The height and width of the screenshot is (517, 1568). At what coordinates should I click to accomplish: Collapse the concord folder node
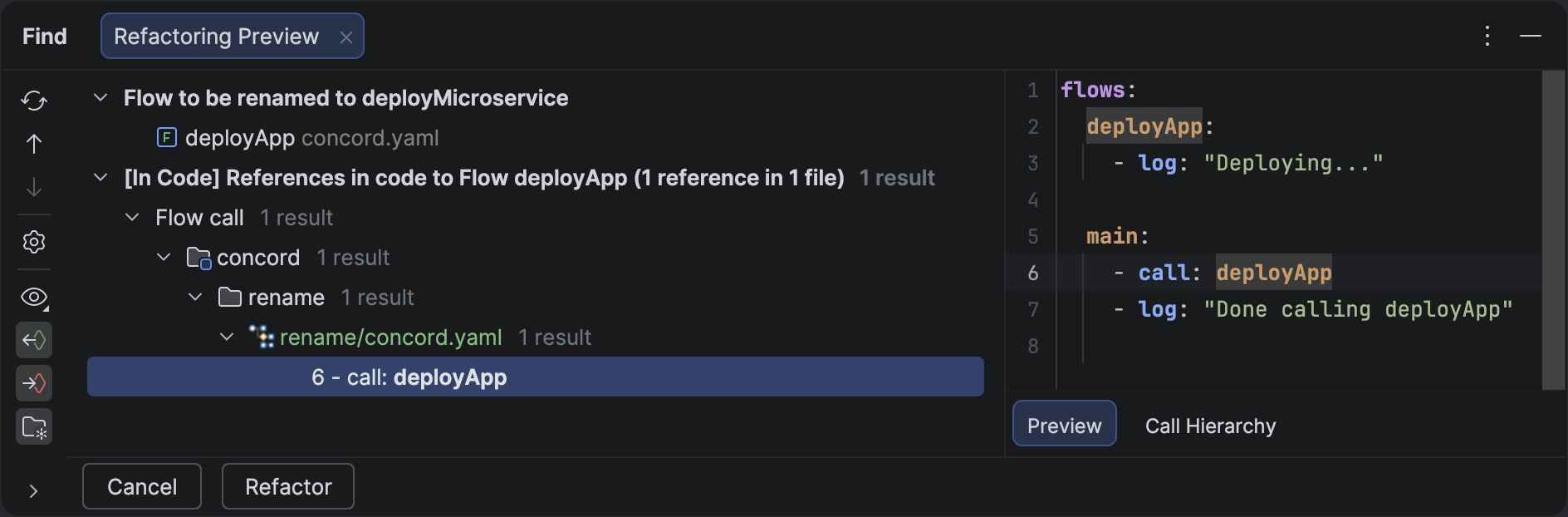pos(163,257)
